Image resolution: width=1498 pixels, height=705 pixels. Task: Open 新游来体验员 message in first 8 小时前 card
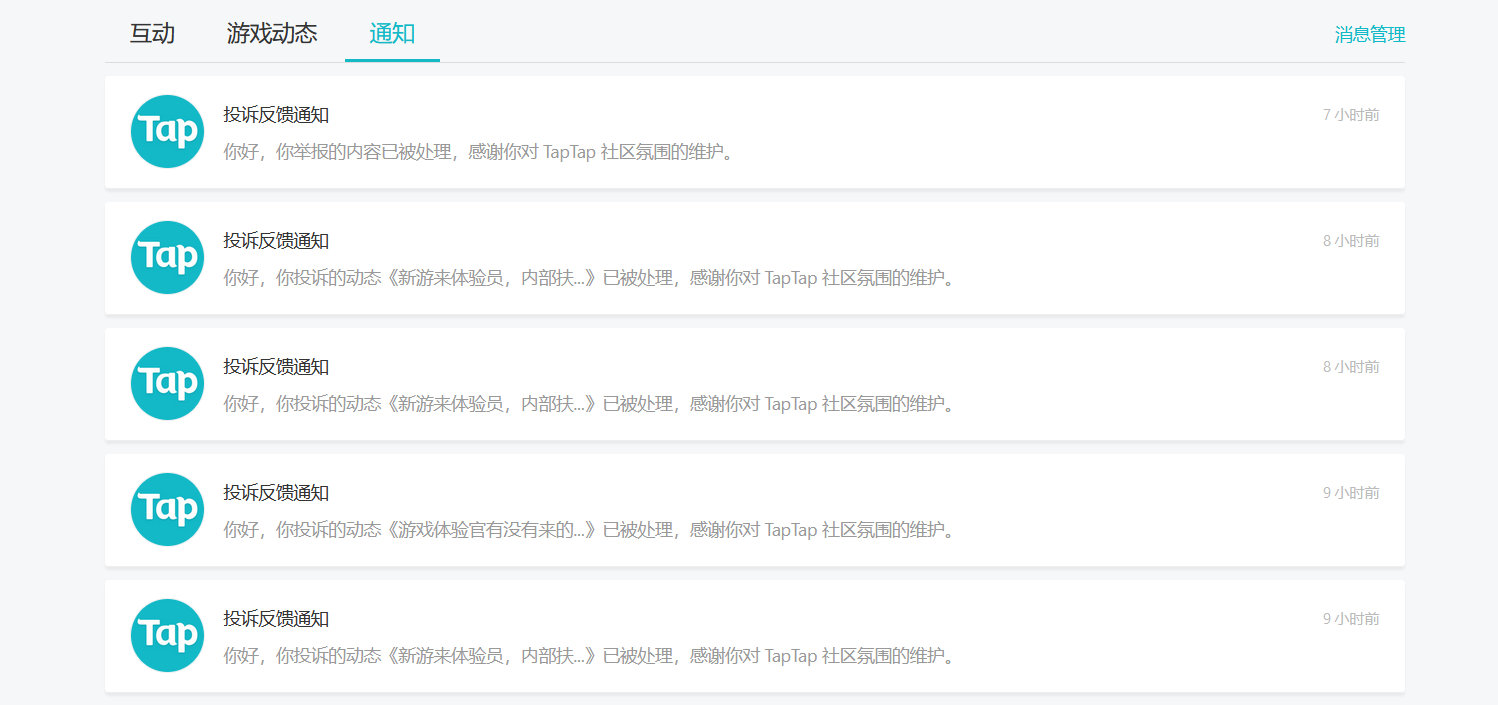(x=589, y=278)
